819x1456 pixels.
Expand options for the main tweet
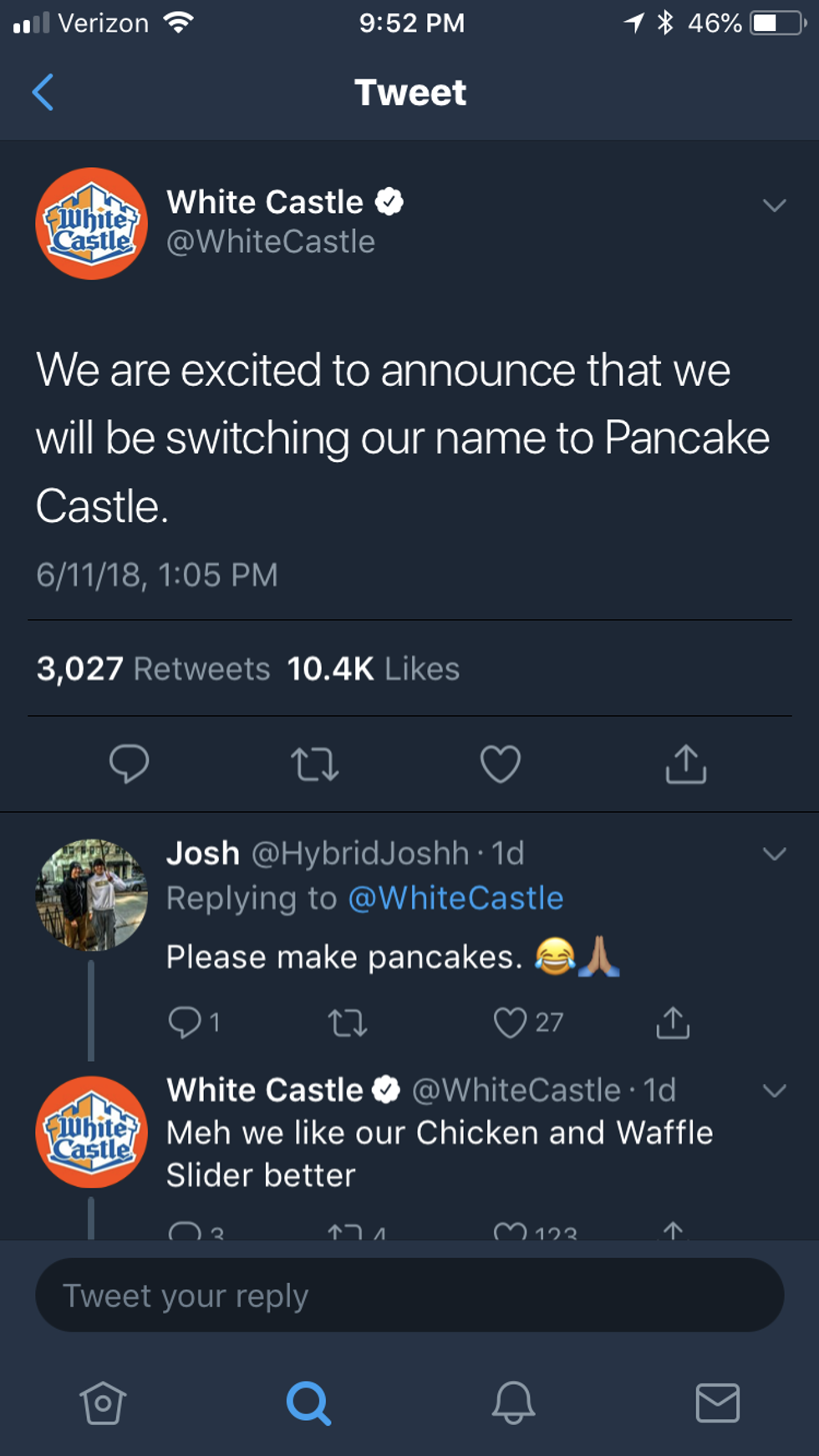pyautogui.click(x=775, y=205)
